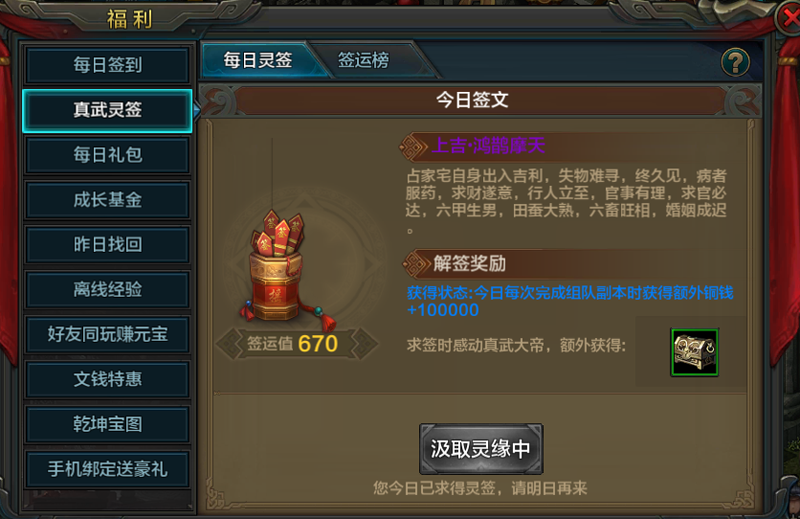Open the 成长基金 sidebar entry

click(108, 200)
